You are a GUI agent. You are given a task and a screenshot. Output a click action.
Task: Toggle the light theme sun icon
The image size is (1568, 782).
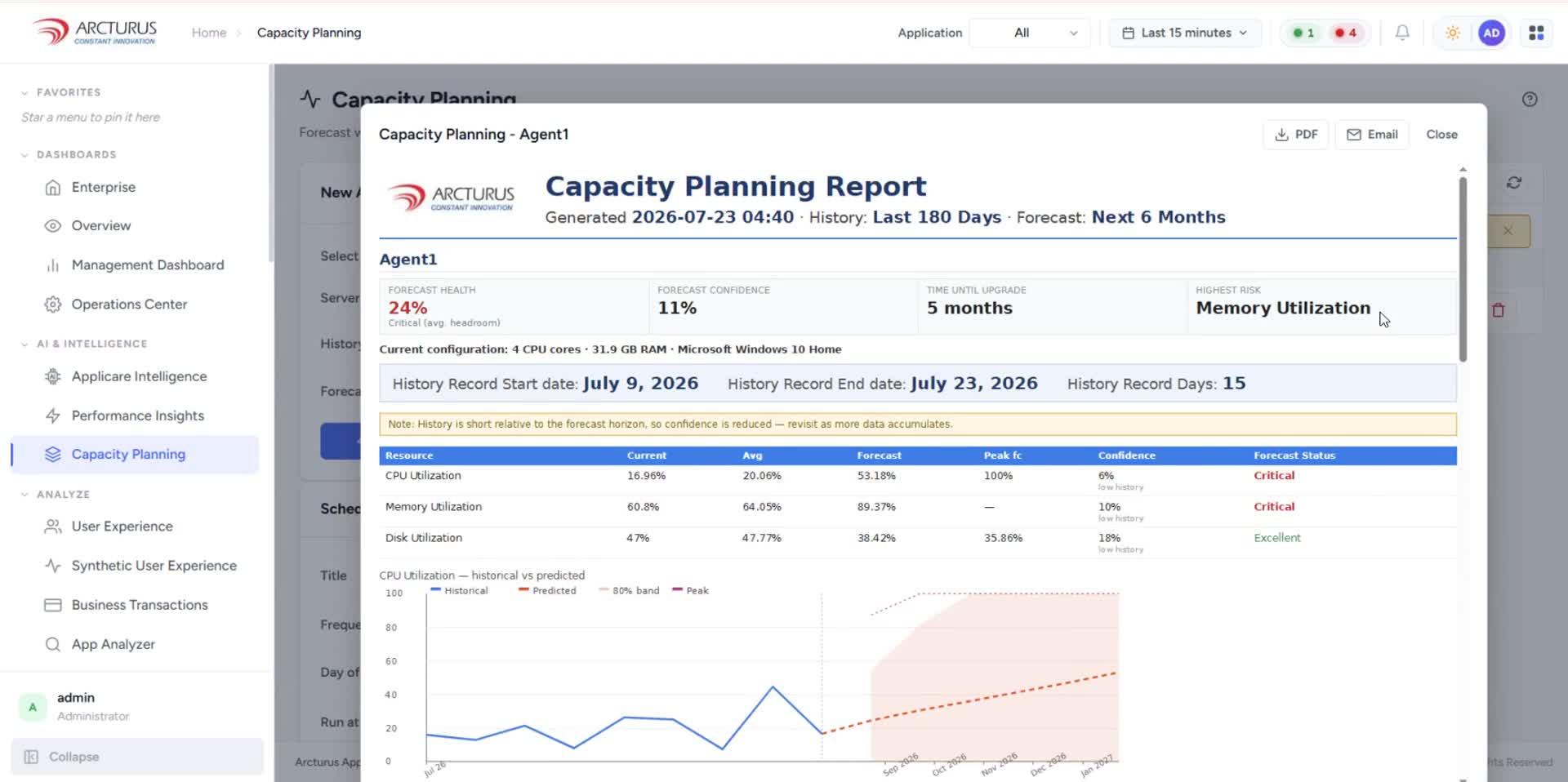tap(1452, 33)
